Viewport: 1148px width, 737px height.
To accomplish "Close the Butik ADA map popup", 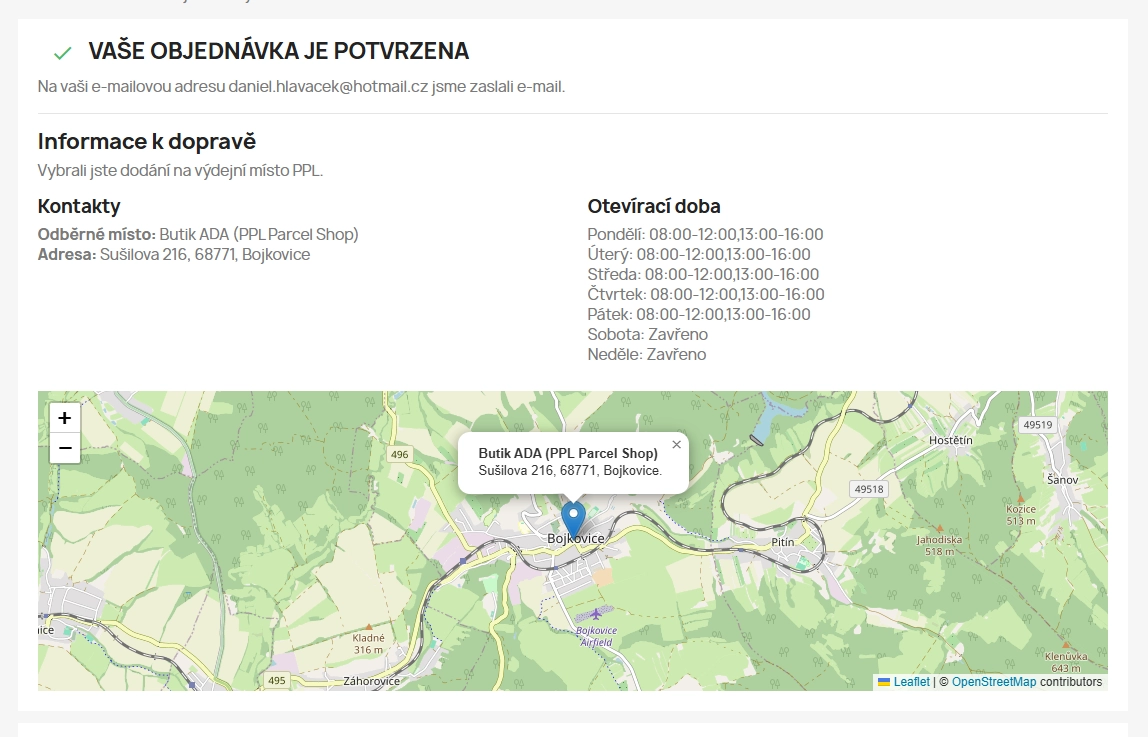I will tap(676, 445).
